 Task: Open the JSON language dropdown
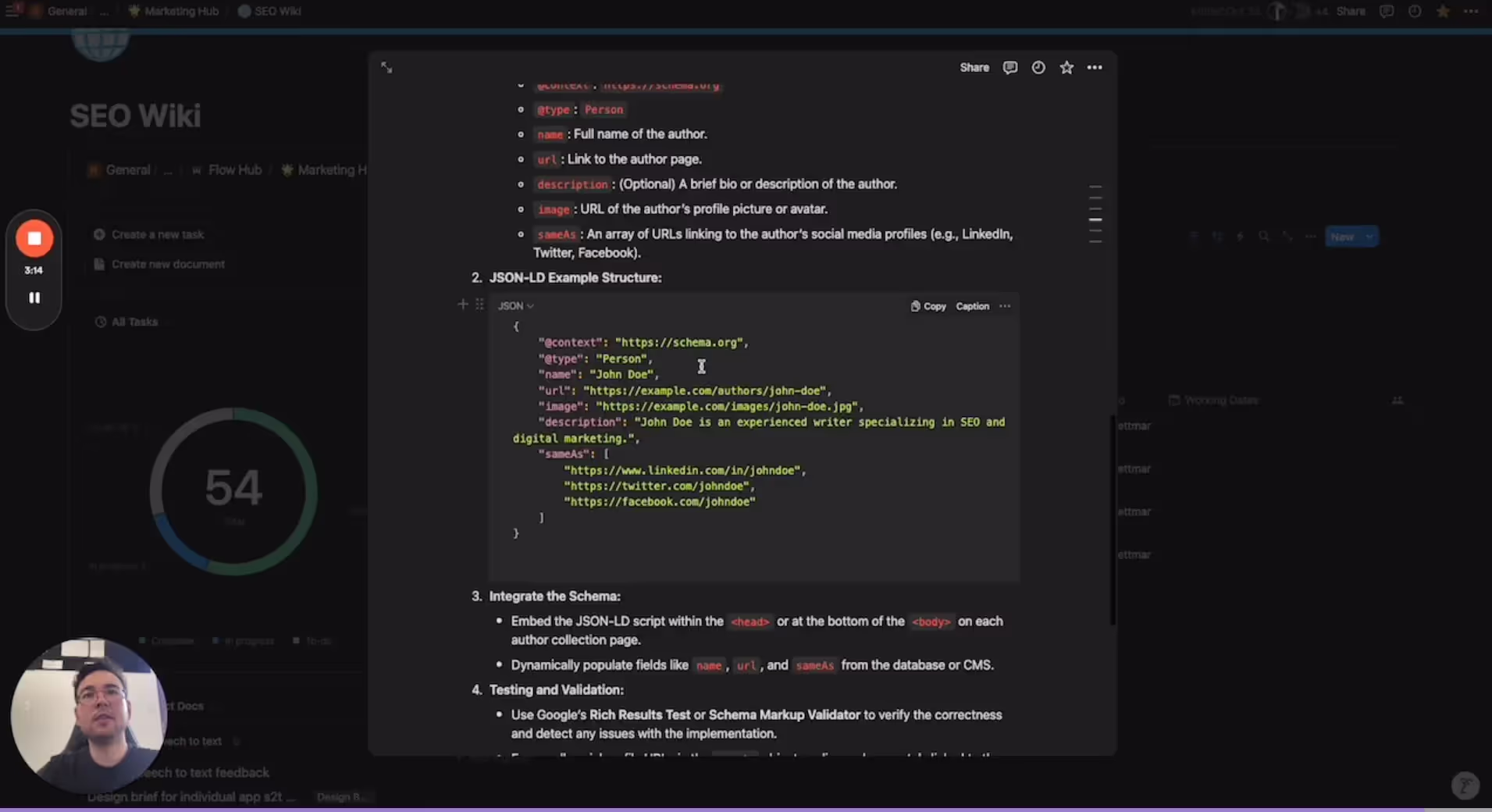click(x=515, y=306)
